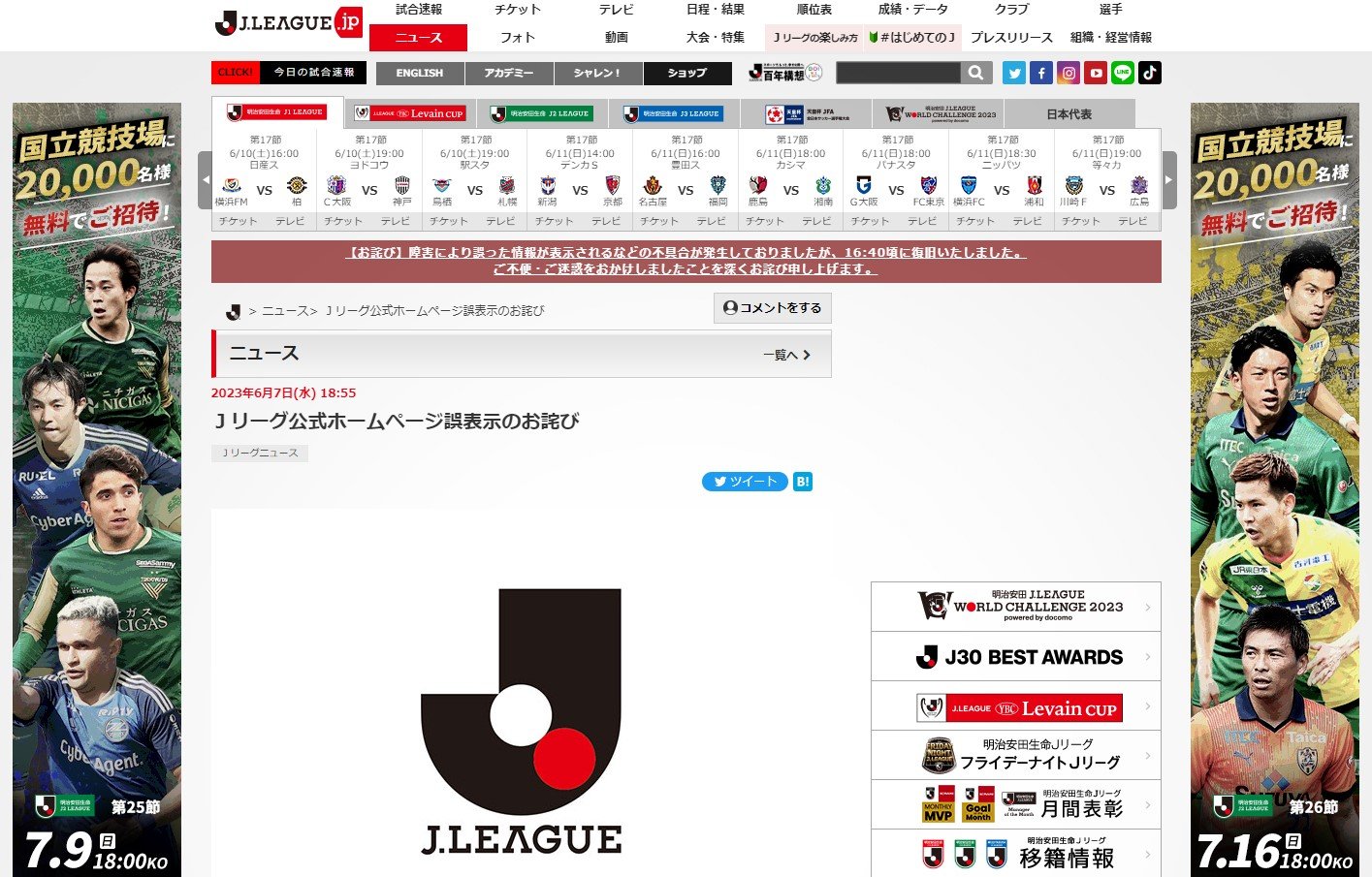Click inside the search input field
This screenshot has width=1372, height=877.
pyautogui.click(x=897, y=72)
